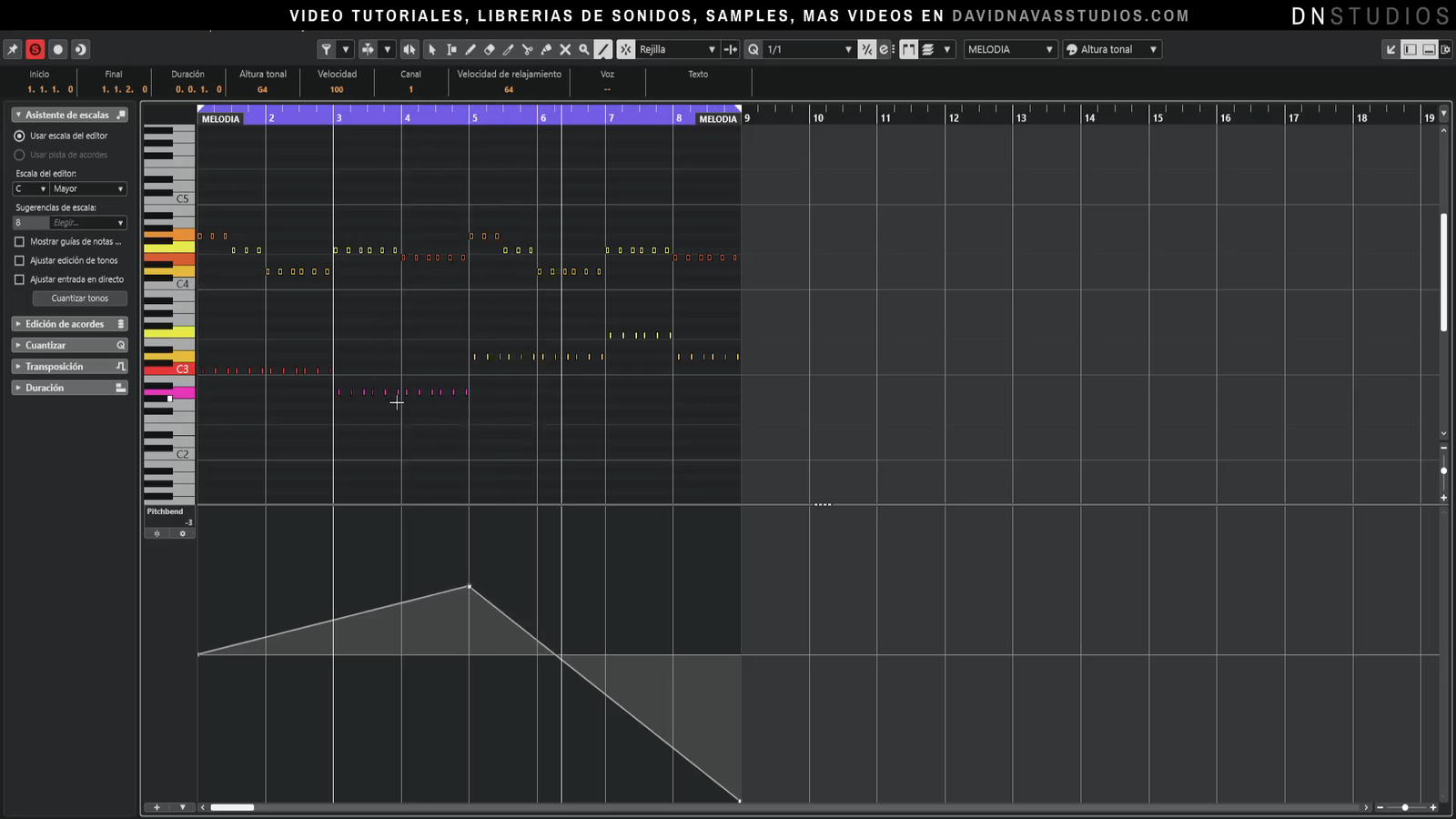Check Ajustar edición de tonos
This screenshot has width=1456, height=819.
pyautogui.click(x=19, y=261)
